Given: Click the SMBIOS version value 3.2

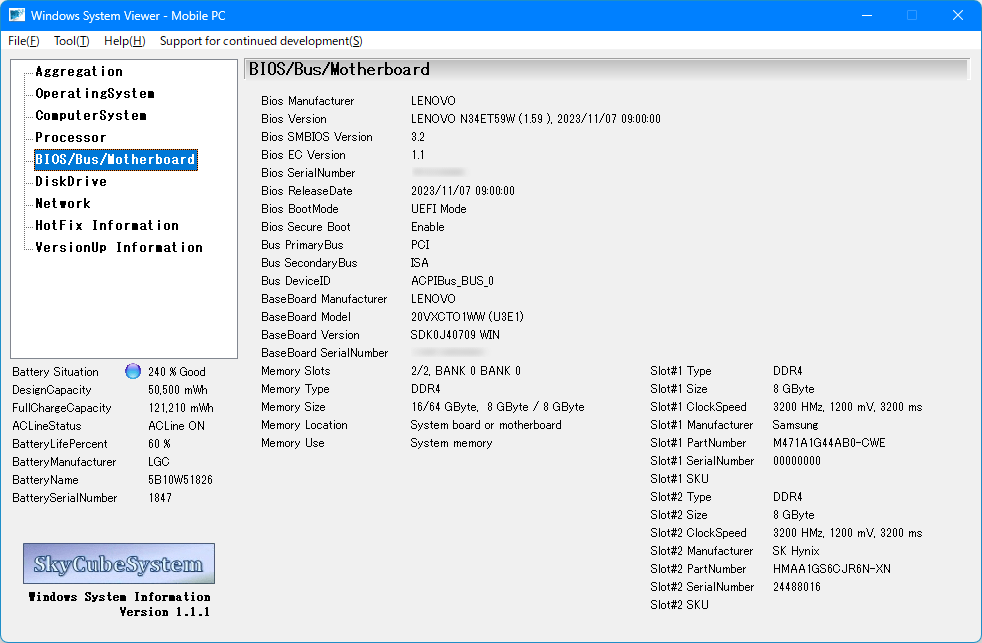Looking at the screenshot, I should coord(418,137).
